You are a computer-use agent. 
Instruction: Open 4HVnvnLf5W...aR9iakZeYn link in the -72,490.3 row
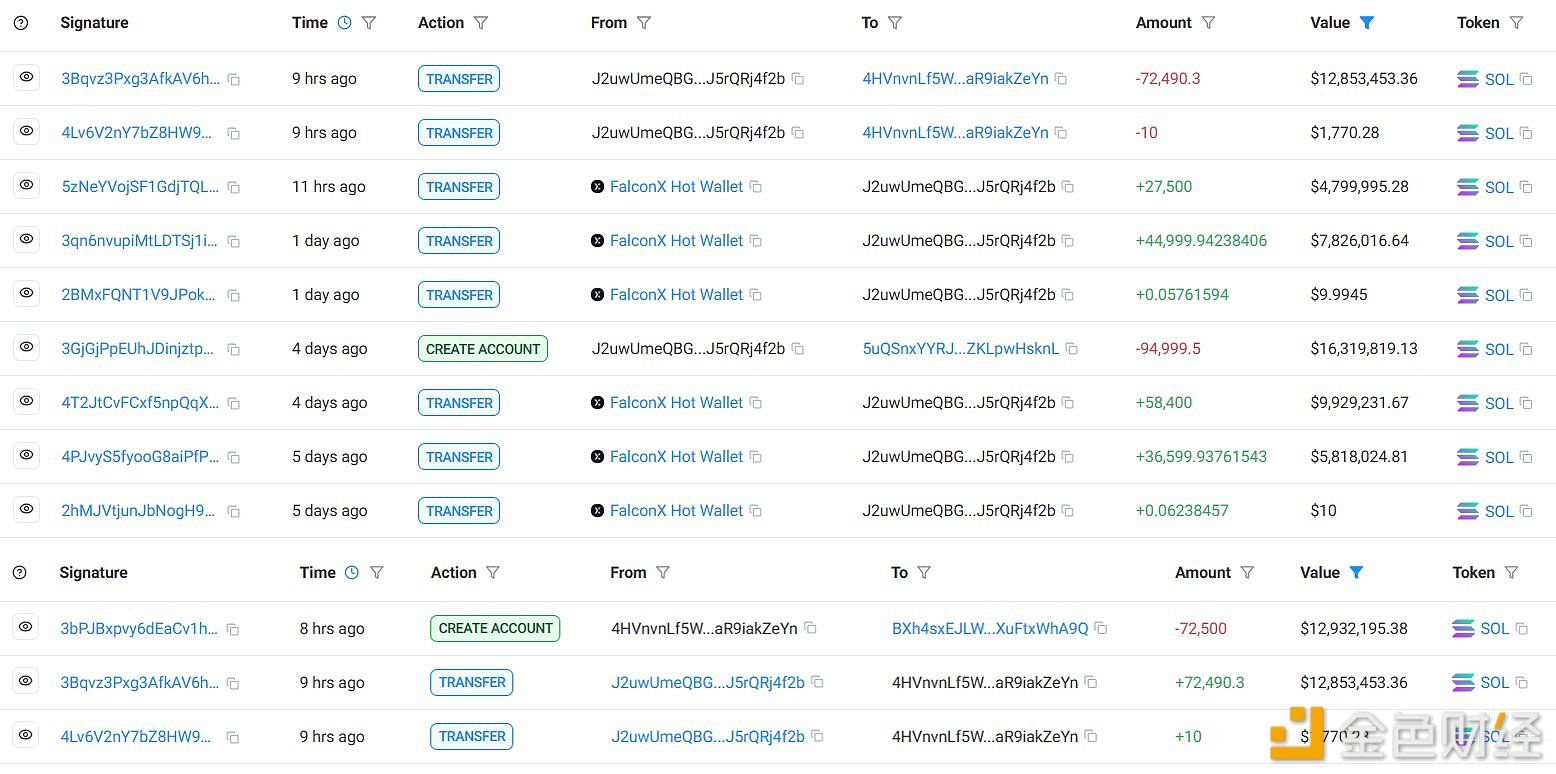click(956, 79)
